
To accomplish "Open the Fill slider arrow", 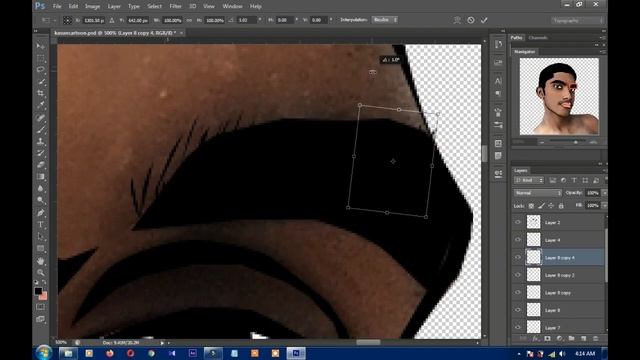I will 604,205.
